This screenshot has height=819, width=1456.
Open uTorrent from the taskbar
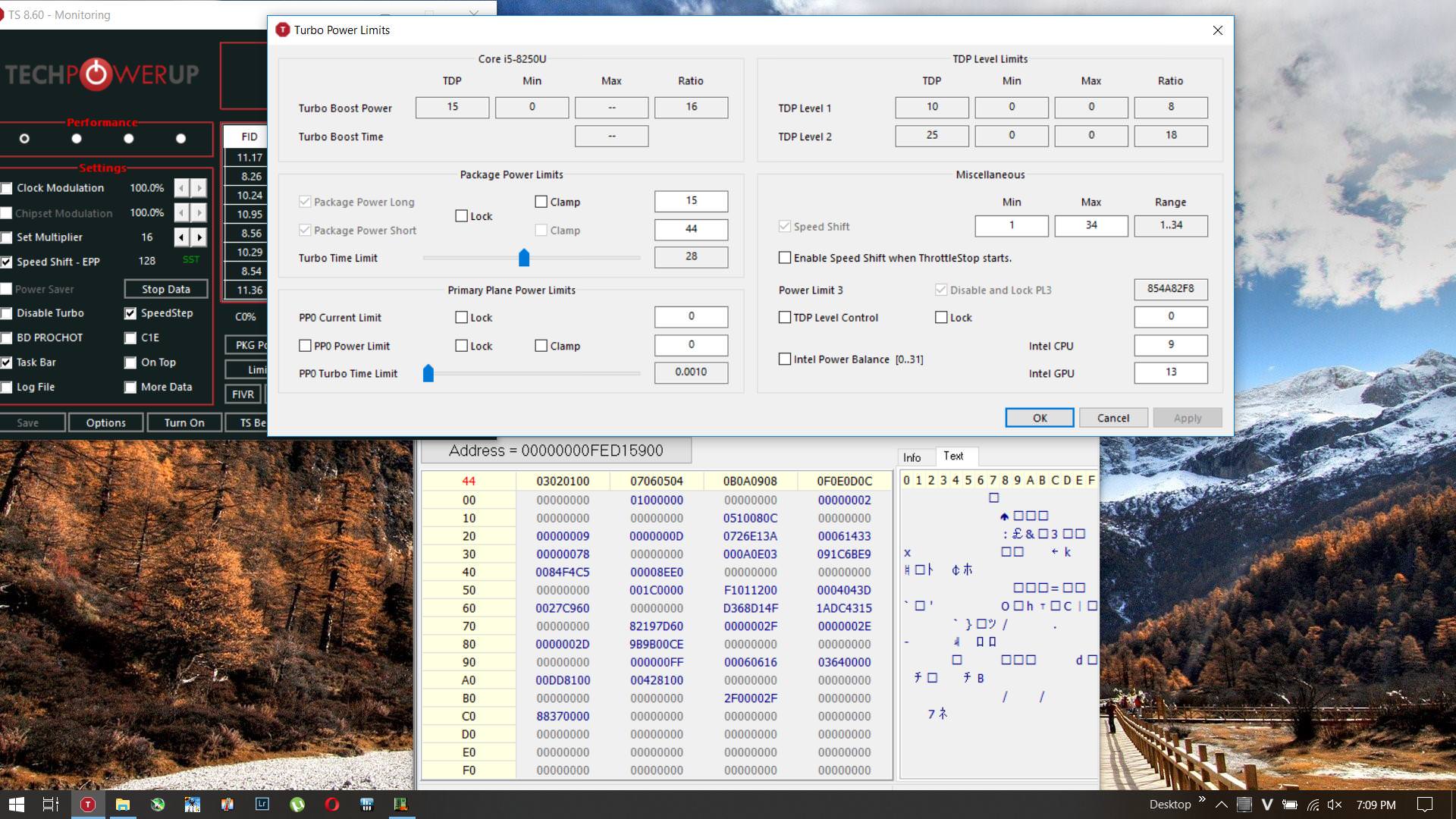pos(297,805)
